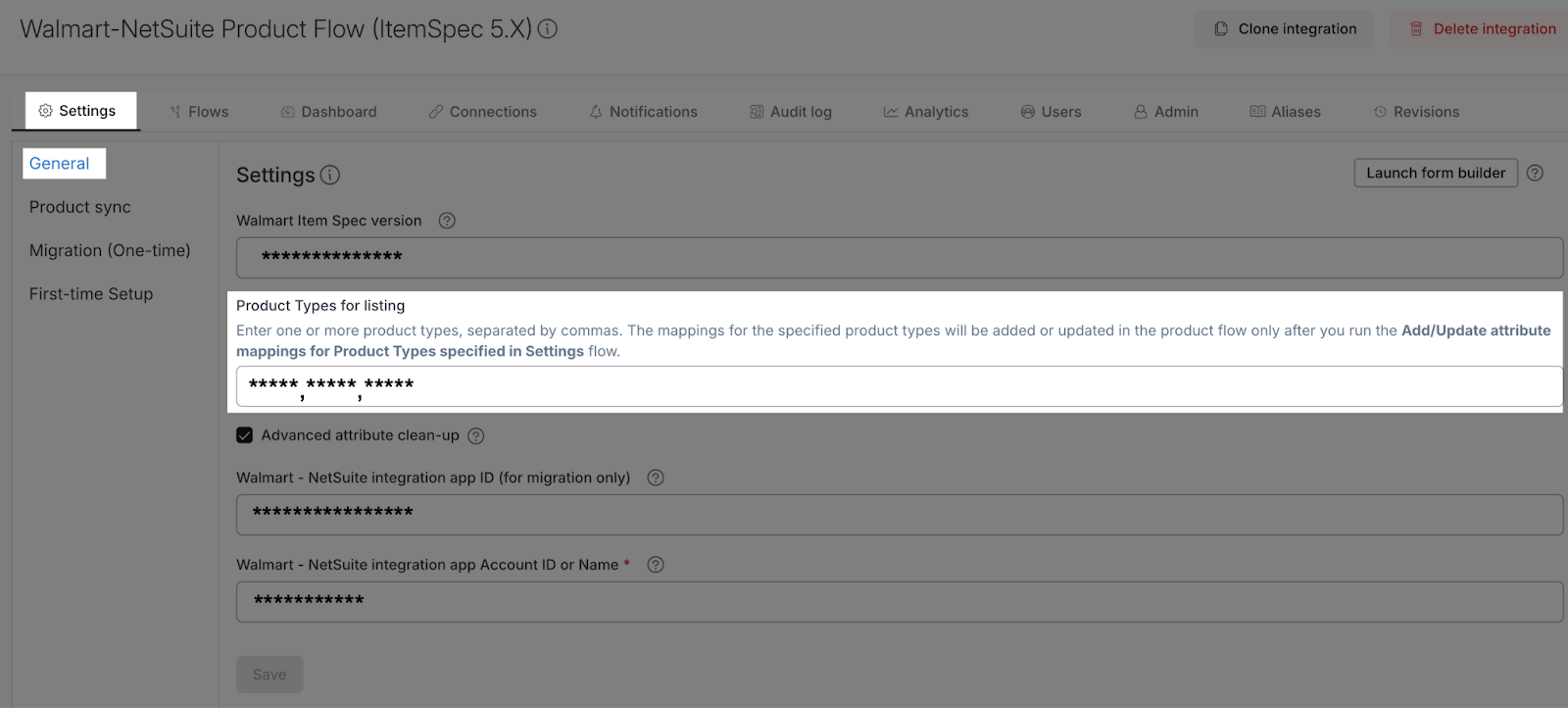Select Product sync in the sidebar
The height and width of the screenshot is (708, 1568).
[80, 207]
